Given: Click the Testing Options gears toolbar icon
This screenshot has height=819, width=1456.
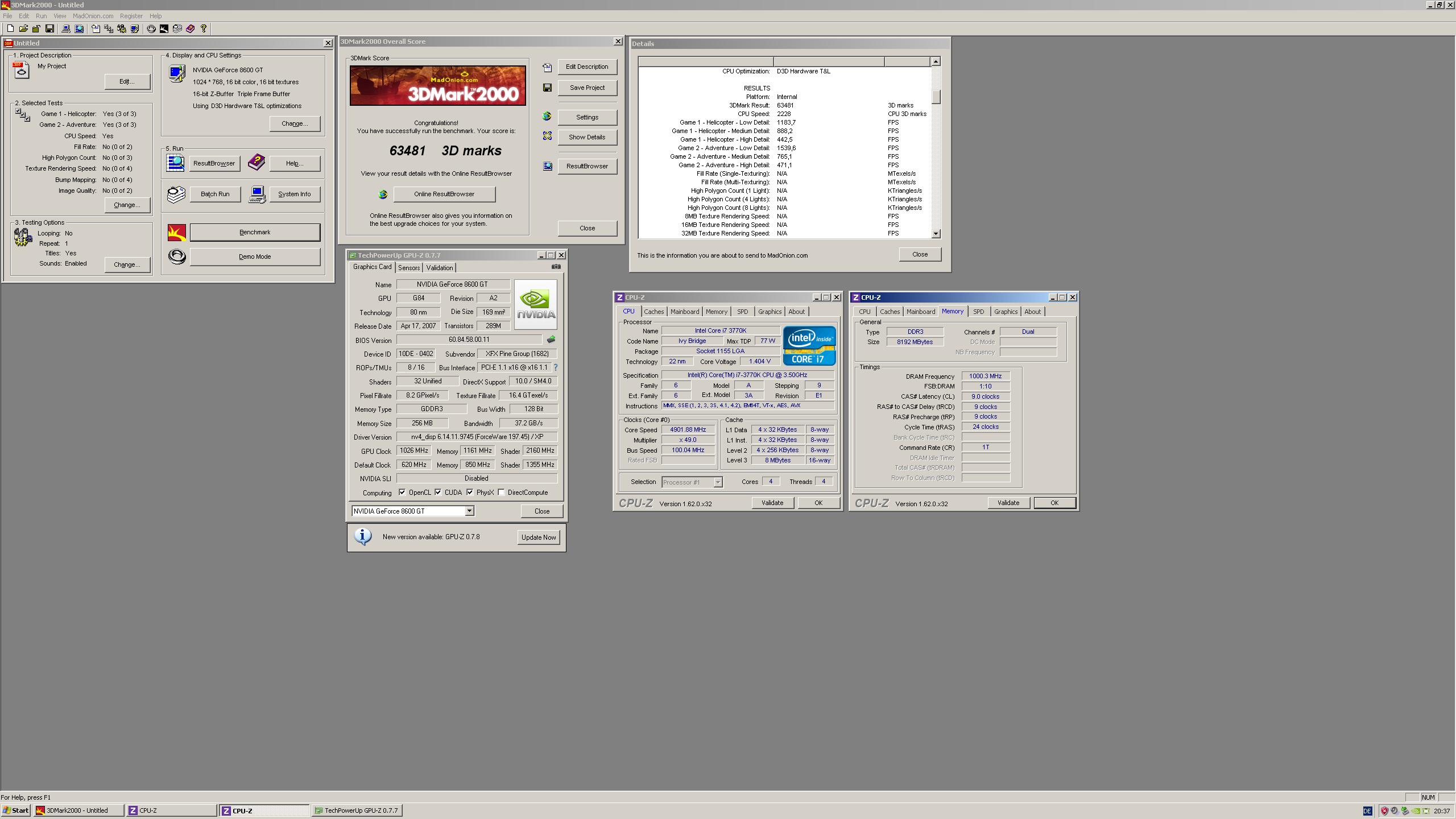Looking at the screenshot, I should pyautogui.click(x=122, y=28).
